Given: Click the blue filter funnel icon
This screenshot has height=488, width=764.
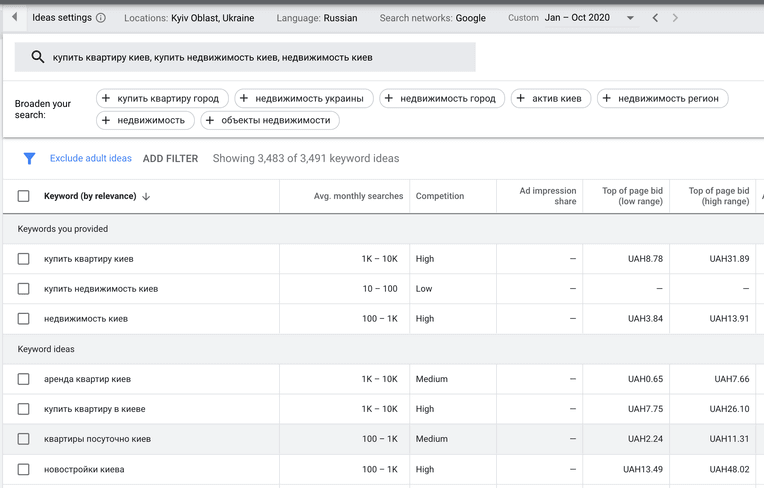Looking at the screenshot, I should pyautogui.click(x=29, y=158).
